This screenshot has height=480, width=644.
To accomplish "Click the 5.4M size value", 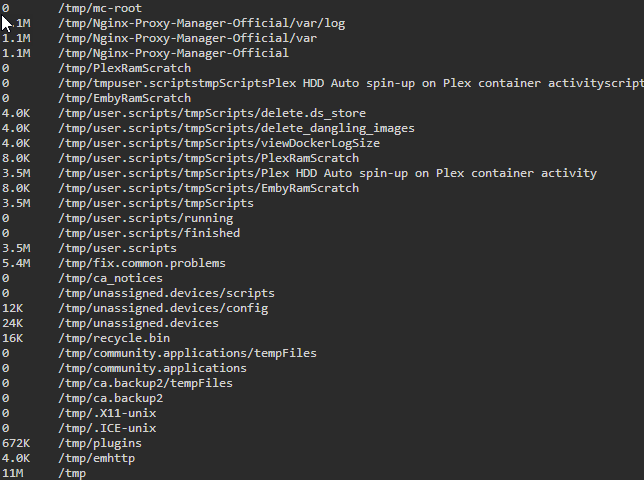I will [16, 263].
